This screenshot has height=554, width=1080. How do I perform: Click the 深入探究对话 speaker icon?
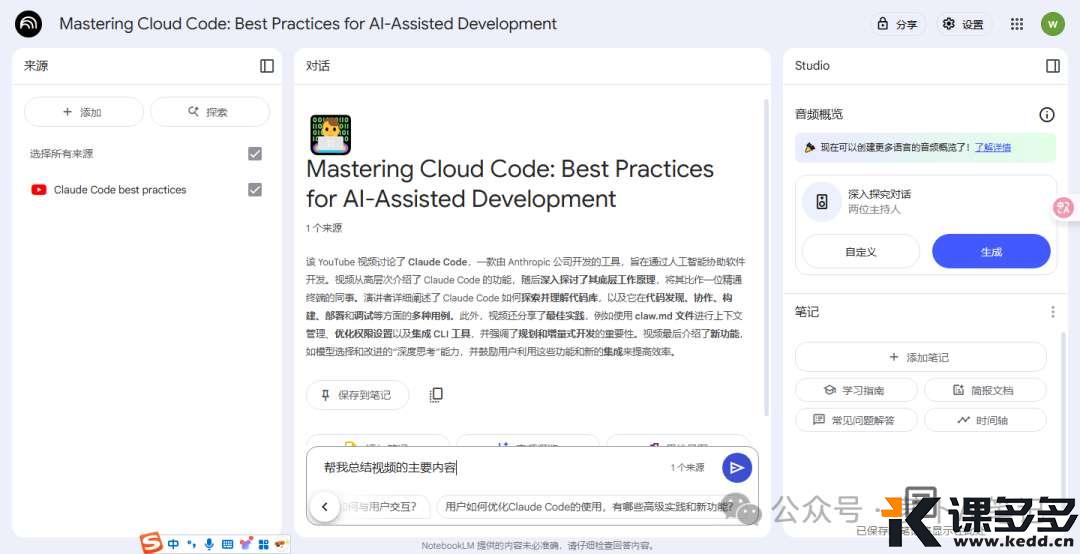(x=822, y=201)
